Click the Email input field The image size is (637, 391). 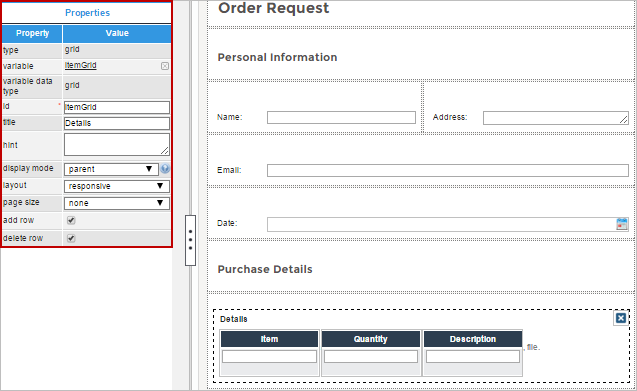(448, 170)
